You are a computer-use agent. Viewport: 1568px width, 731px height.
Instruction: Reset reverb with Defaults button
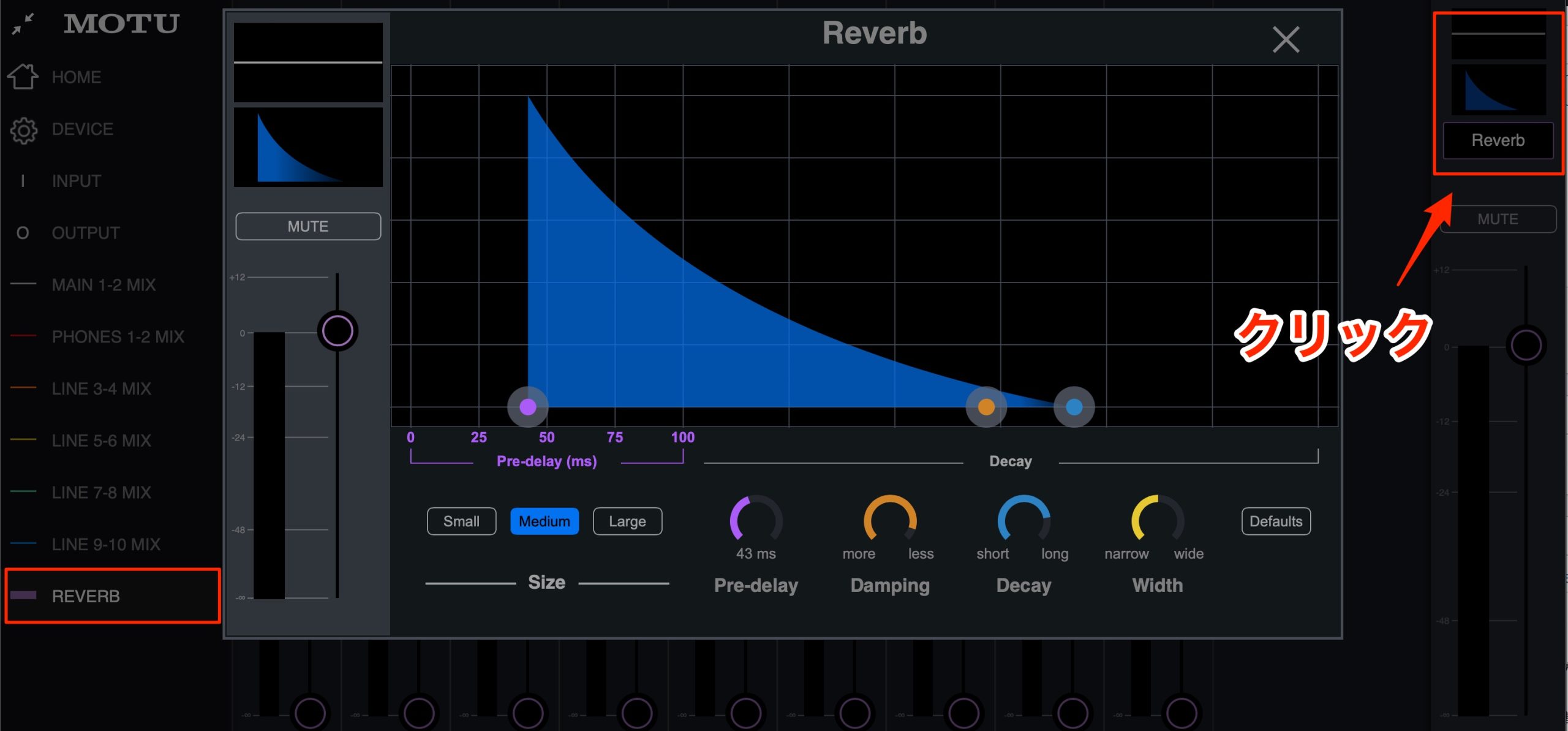[1276, 521]
